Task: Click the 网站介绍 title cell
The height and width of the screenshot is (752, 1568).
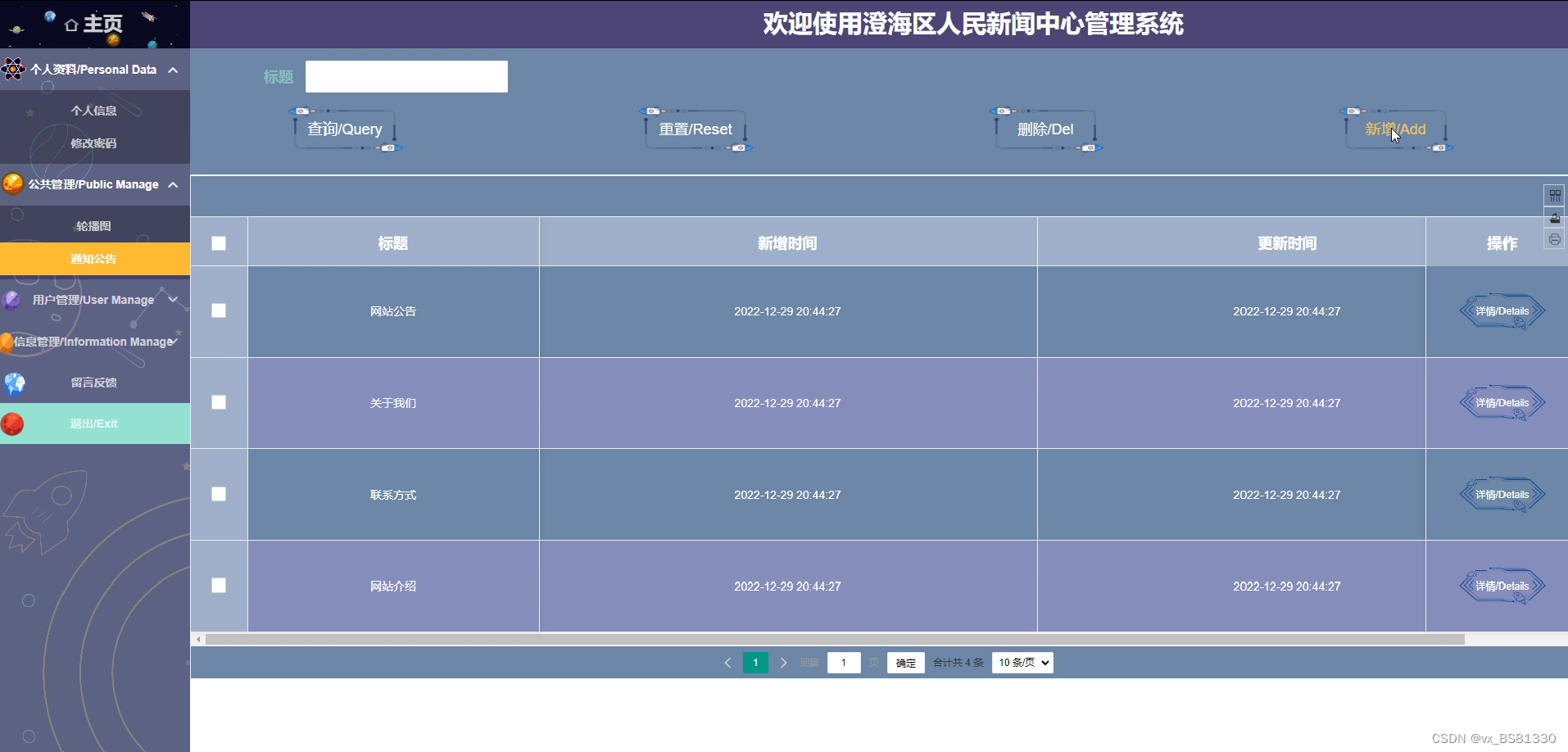Action: tap(393, 587)
